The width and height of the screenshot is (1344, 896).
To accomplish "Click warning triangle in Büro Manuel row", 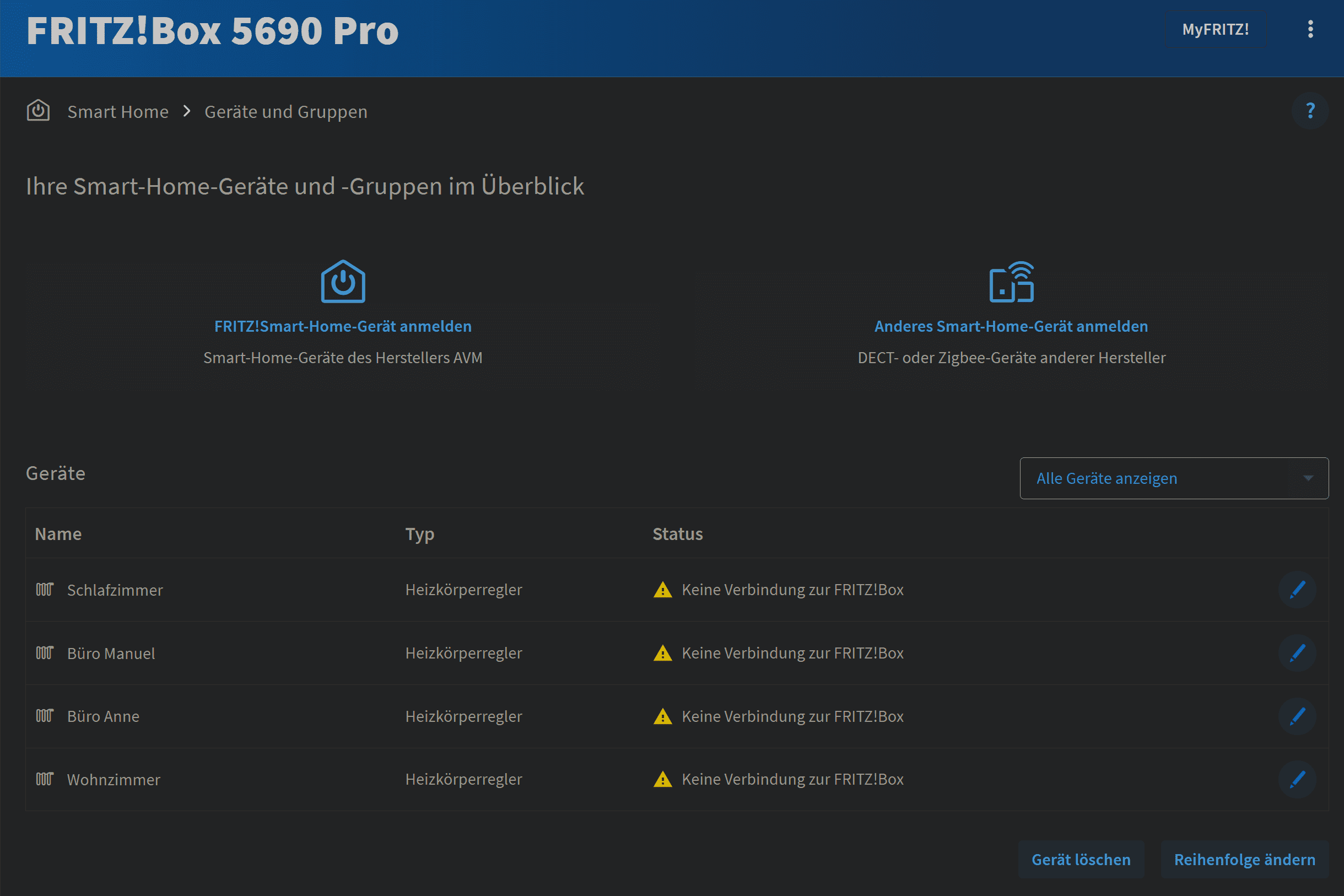I will [x=663, y=653].
